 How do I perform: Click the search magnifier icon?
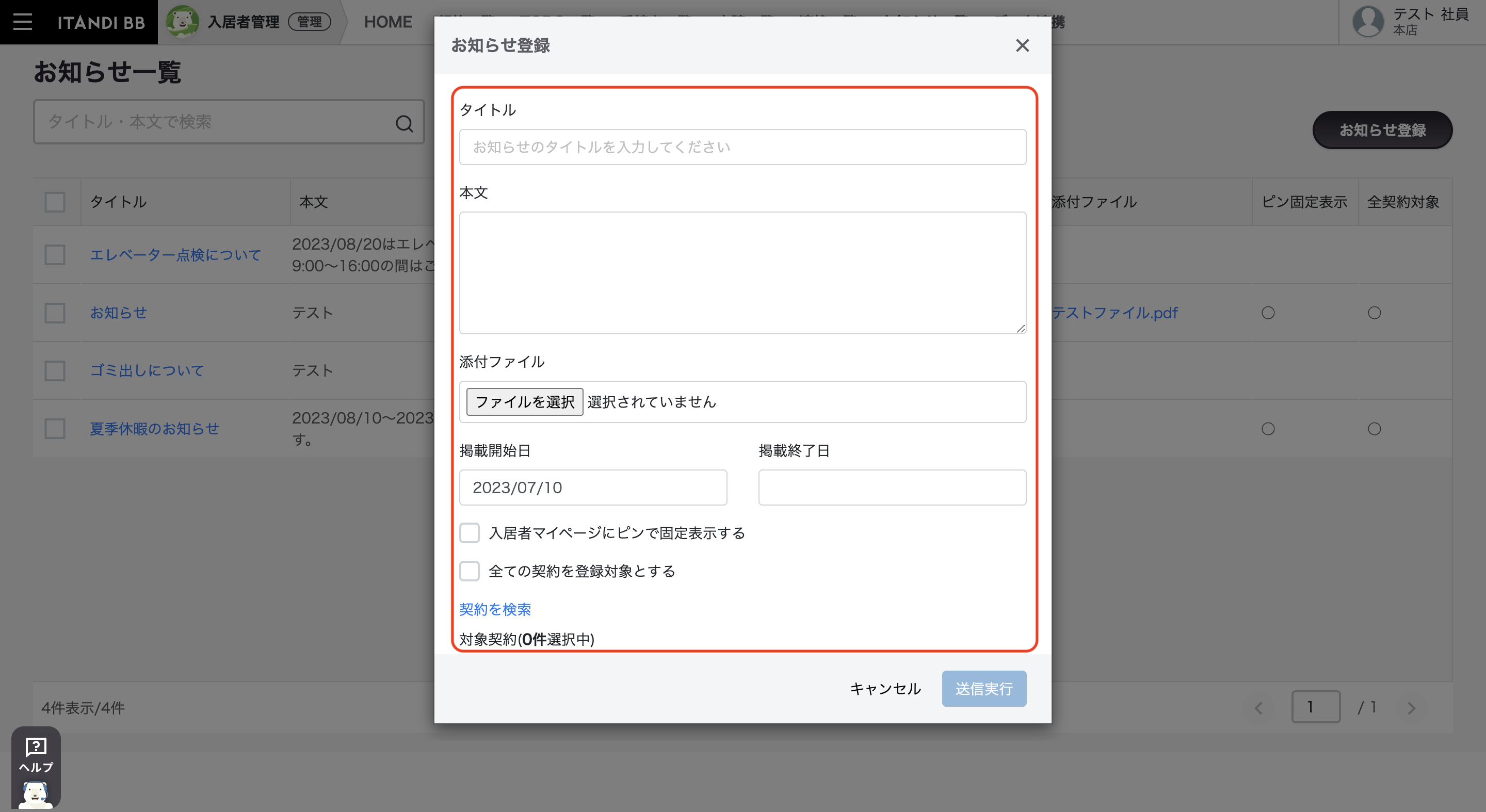pos(405,123)
